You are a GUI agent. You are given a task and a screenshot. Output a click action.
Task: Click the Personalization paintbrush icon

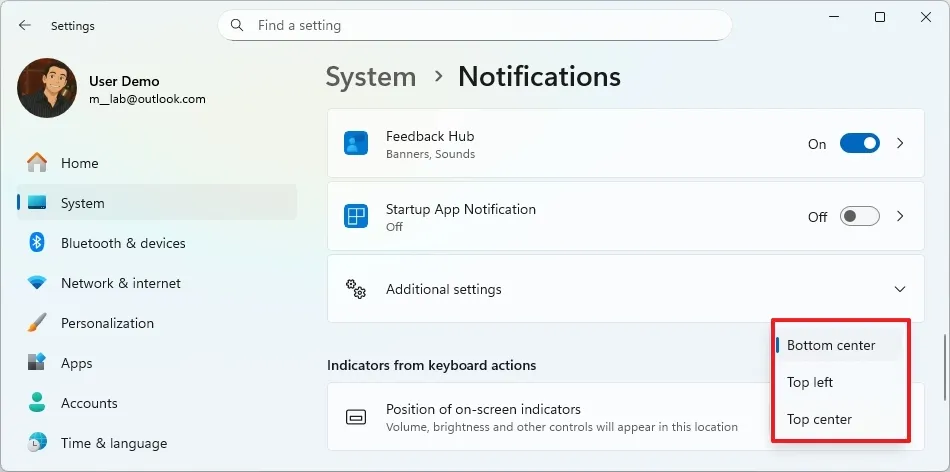pyautogui.click(x=37, y=323)
